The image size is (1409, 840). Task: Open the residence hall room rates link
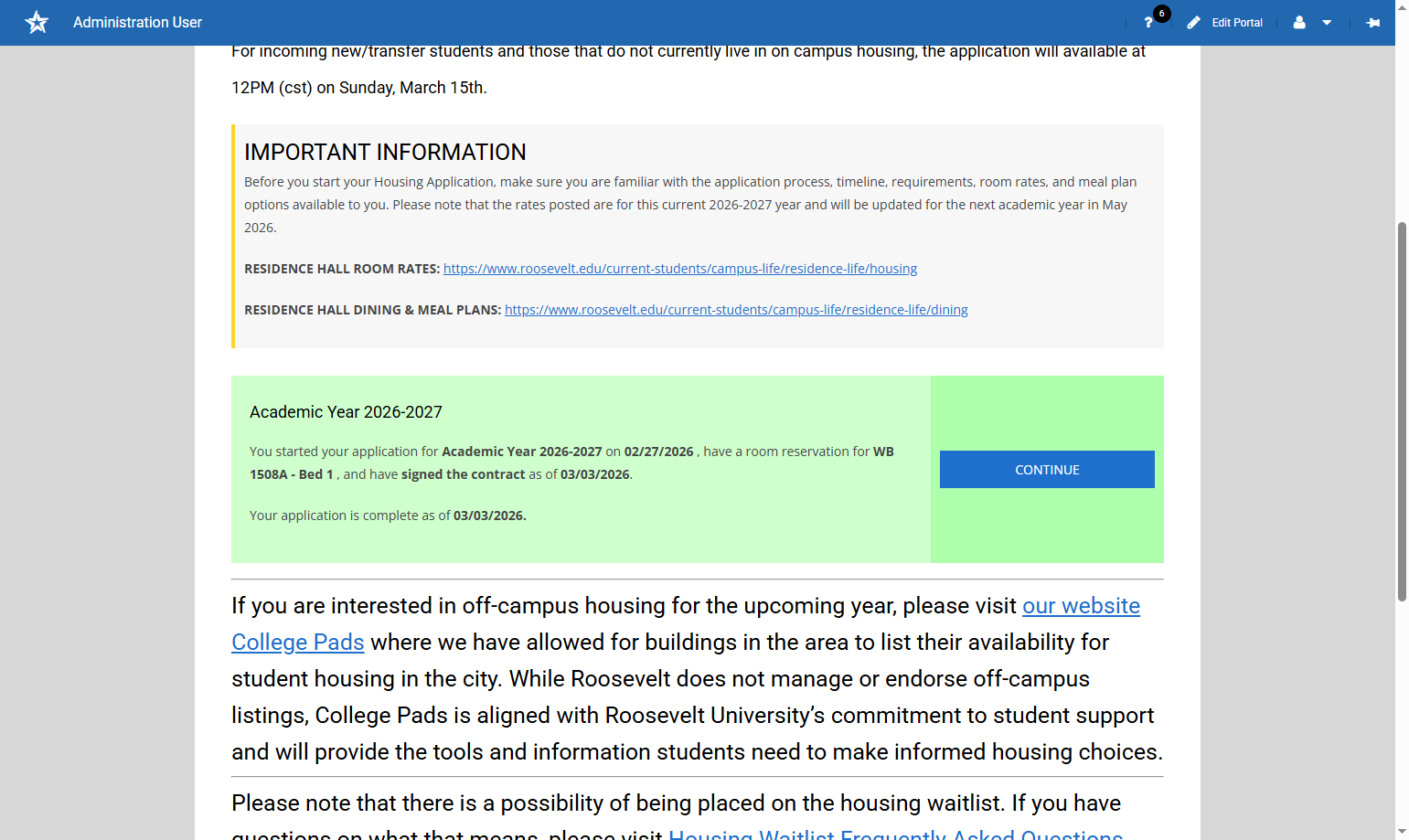point(680,269)
